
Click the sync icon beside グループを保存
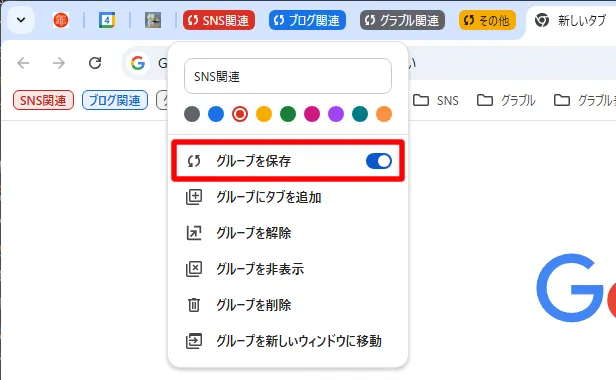point(194,161)
